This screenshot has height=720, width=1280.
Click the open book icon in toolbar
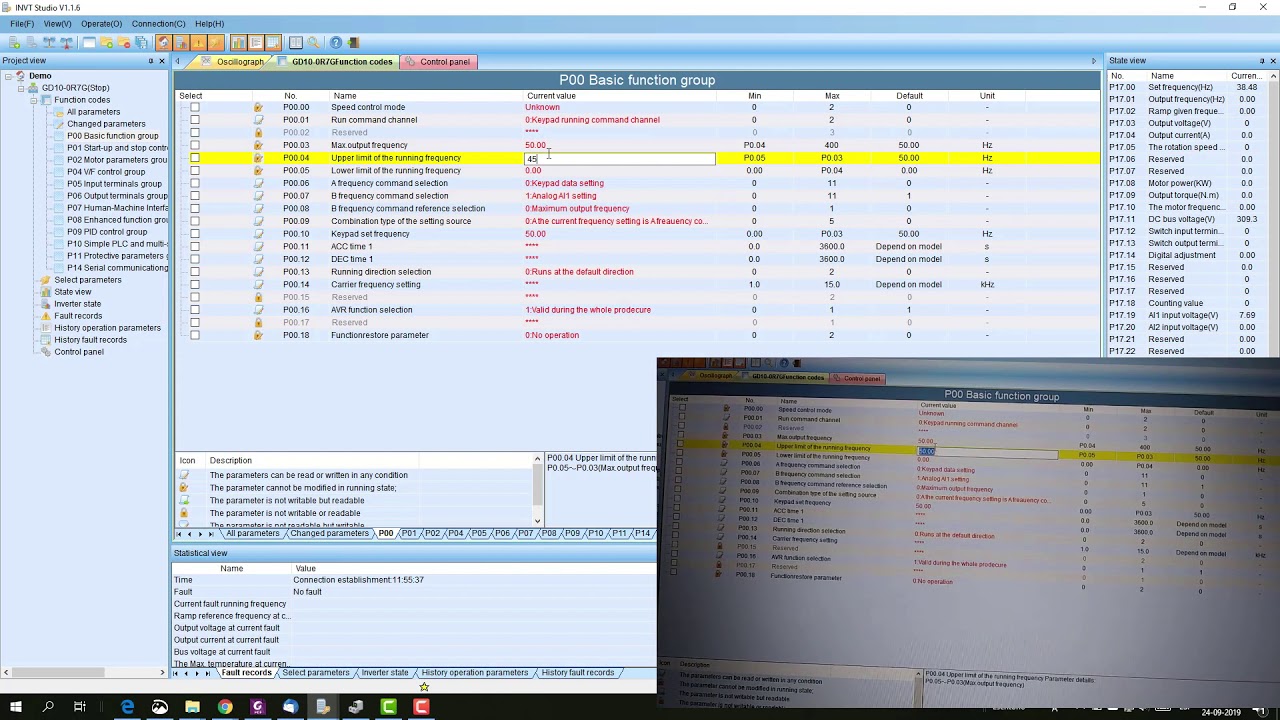[x=295, y=42]
